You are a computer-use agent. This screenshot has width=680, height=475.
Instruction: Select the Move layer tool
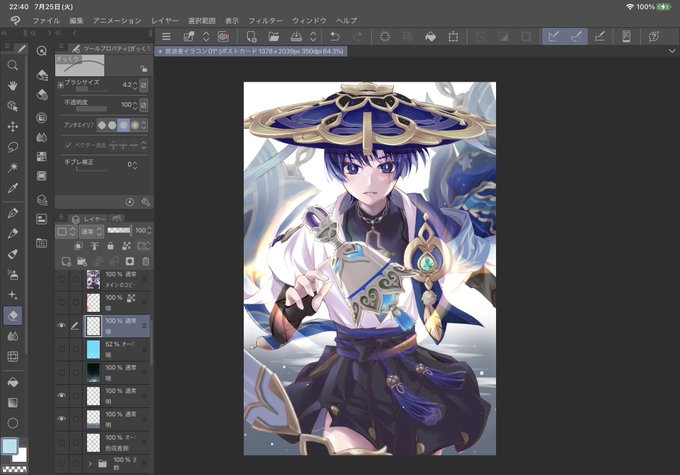click(13, 127)
